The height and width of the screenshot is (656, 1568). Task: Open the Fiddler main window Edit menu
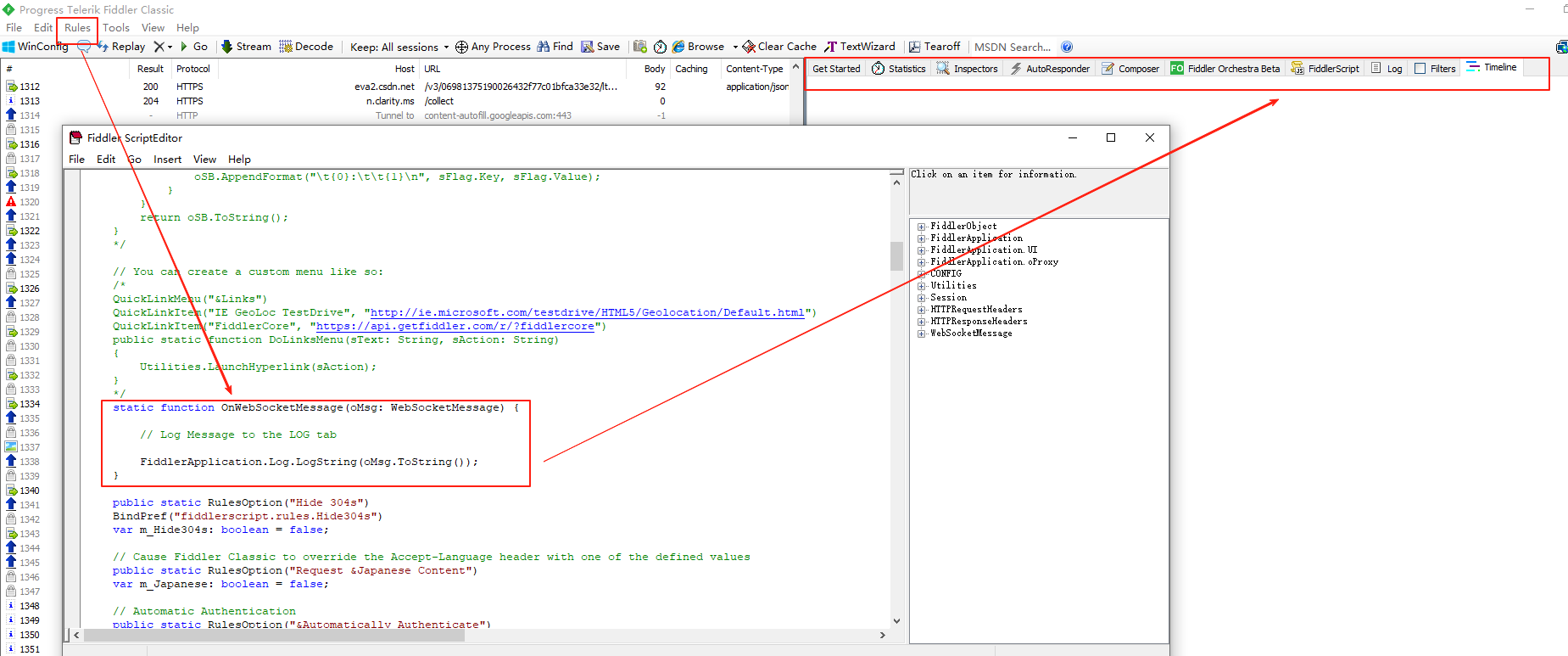pyautogui.click(x=43, y=27)
